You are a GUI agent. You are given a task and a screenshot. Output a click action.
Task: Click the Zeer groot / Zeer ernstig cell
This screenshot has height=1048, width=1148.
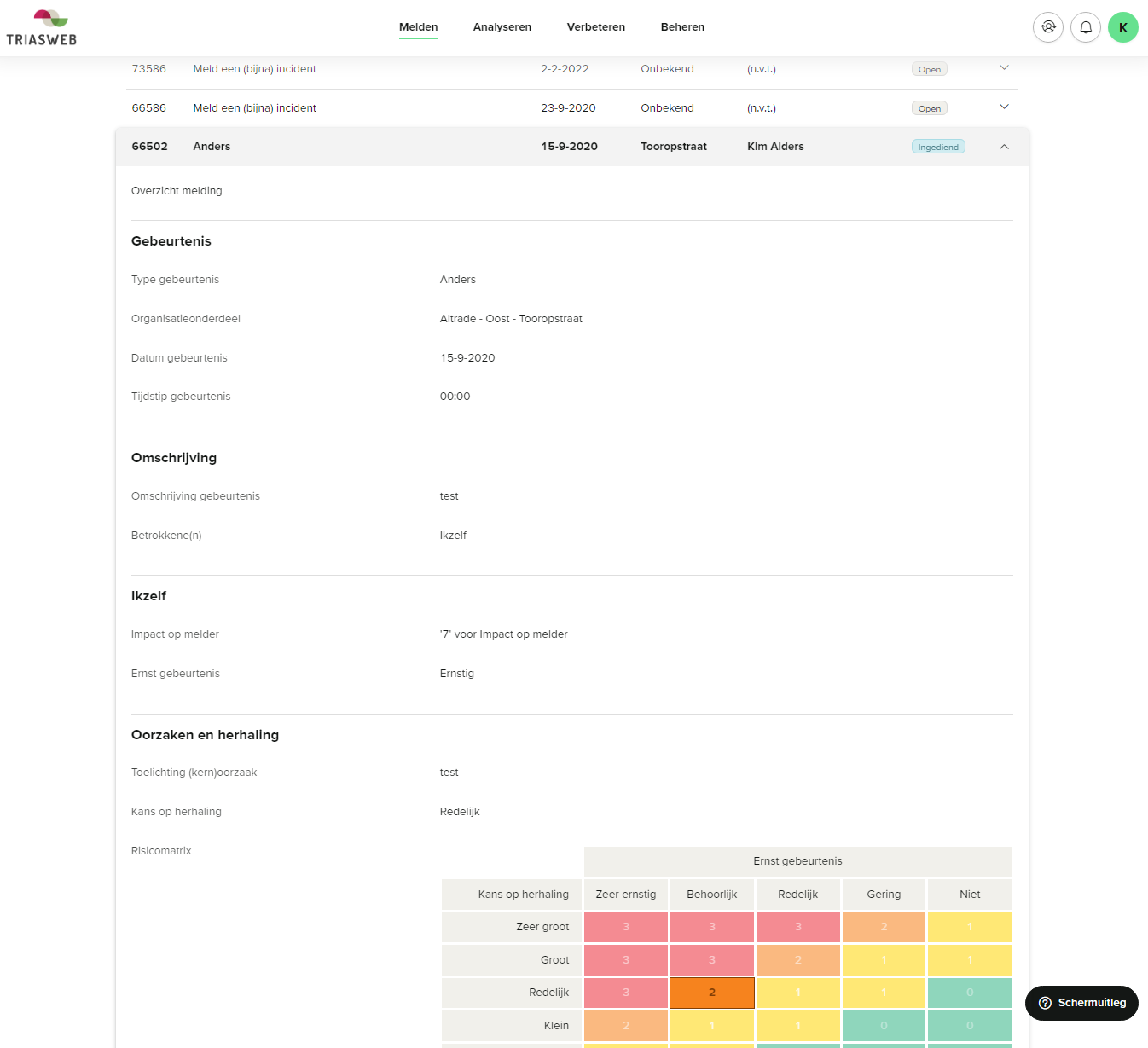pyautogui.click(x=626, y=927)
